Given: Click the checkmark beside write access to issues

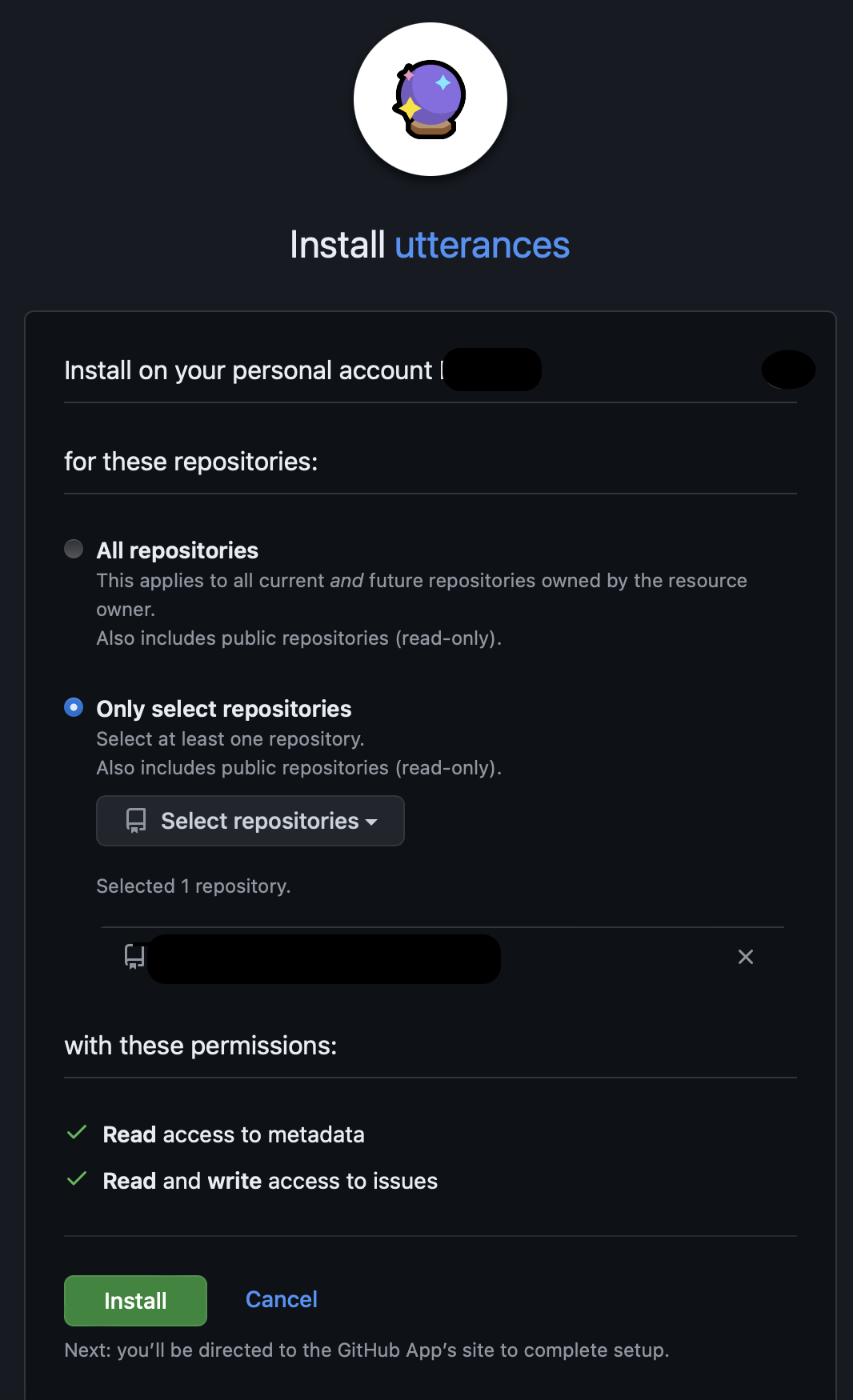Looking at the screenshot, I should (x=77, y=1179).
